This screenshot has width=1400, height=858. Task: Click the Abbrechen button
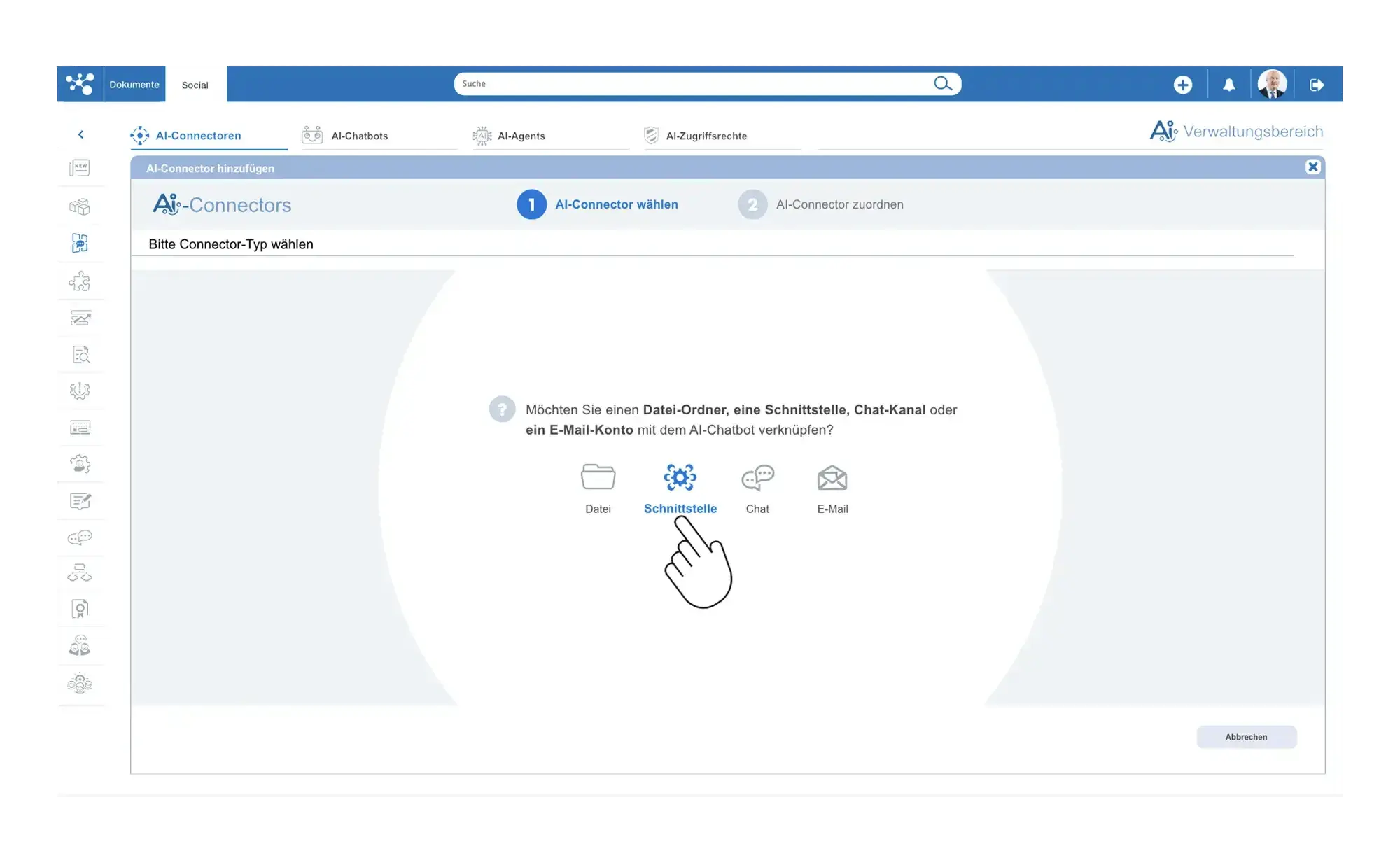pyautogui.click(x=1246, y=737)
